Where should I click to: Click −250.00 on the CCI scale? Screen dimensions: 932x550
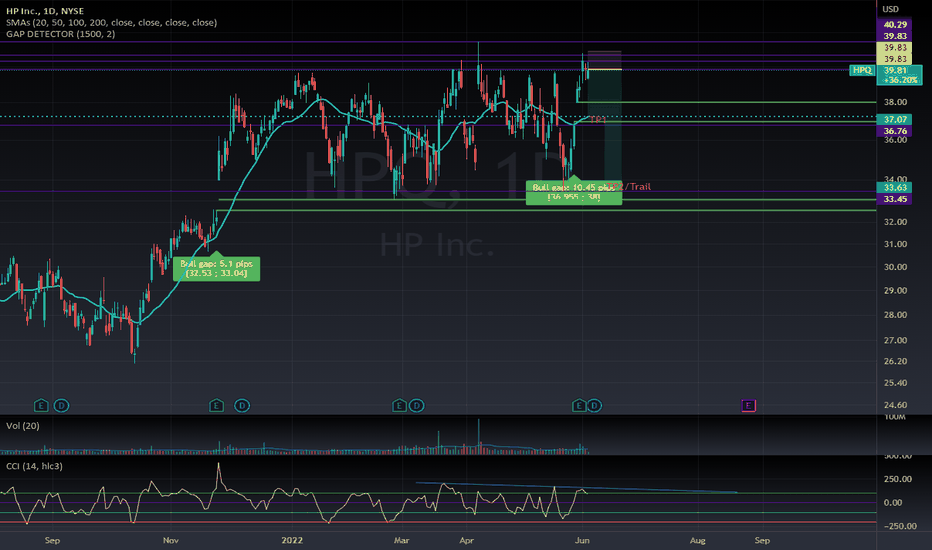tap(900, 526)
